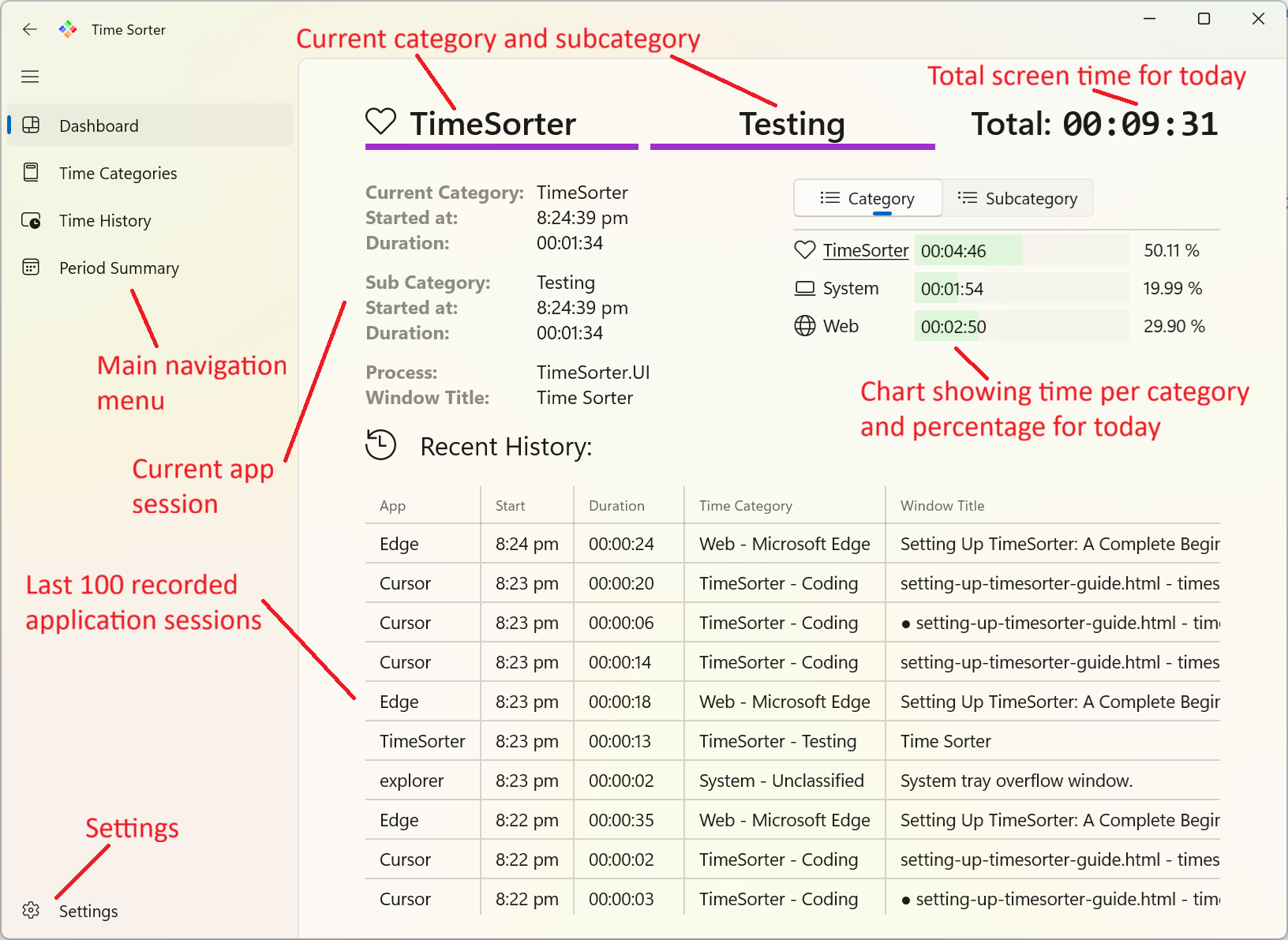This screenshot has width=1288, height=940.
Task: Click the Recent History clock icon
Action: (x=380, y=445)
